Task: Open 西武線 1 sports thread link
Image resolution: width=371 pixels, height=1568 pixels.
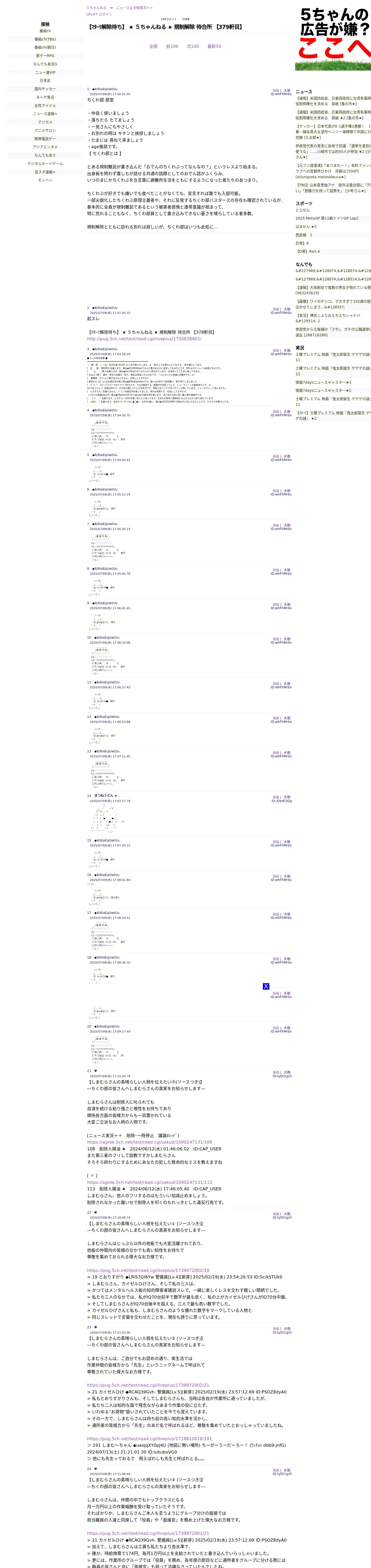Action: point(304,235)
